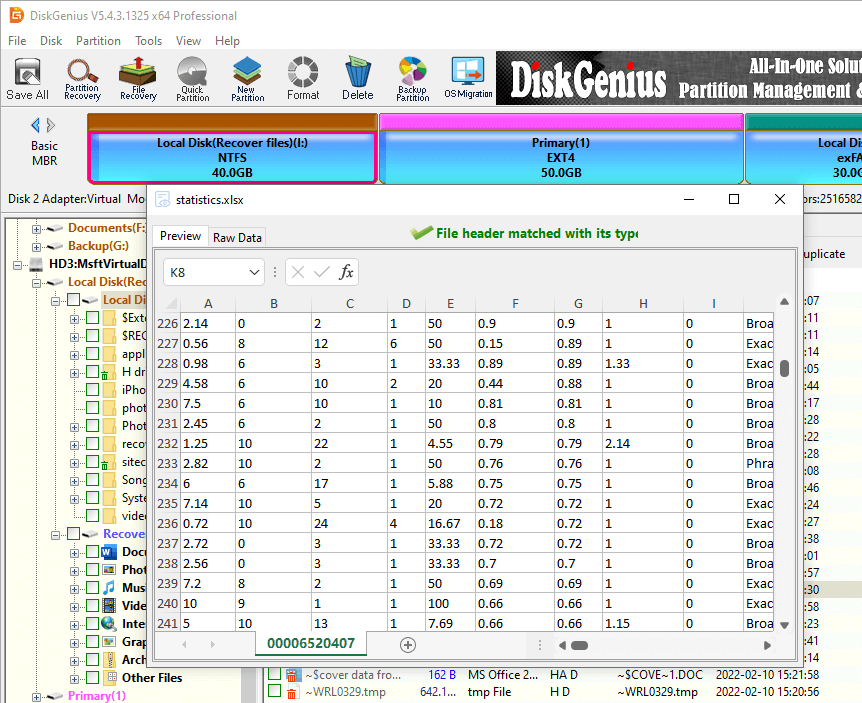862x703 pixels.
Task: Open the Format tool
Action: click(302, 77)
